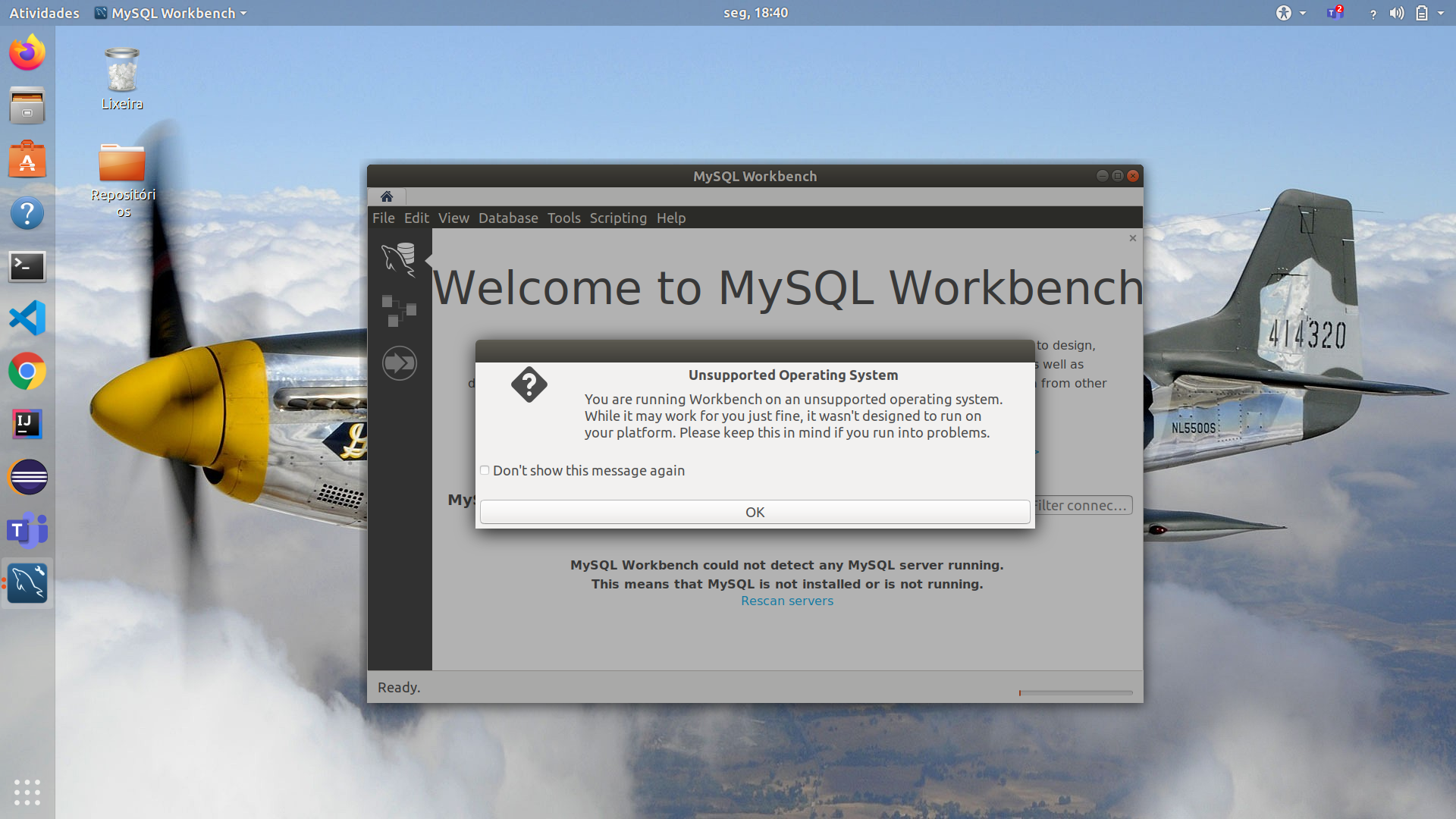This screenshot has height=819, width=1456.
Task: Open the Scripting menu
Action: [618, 218]
